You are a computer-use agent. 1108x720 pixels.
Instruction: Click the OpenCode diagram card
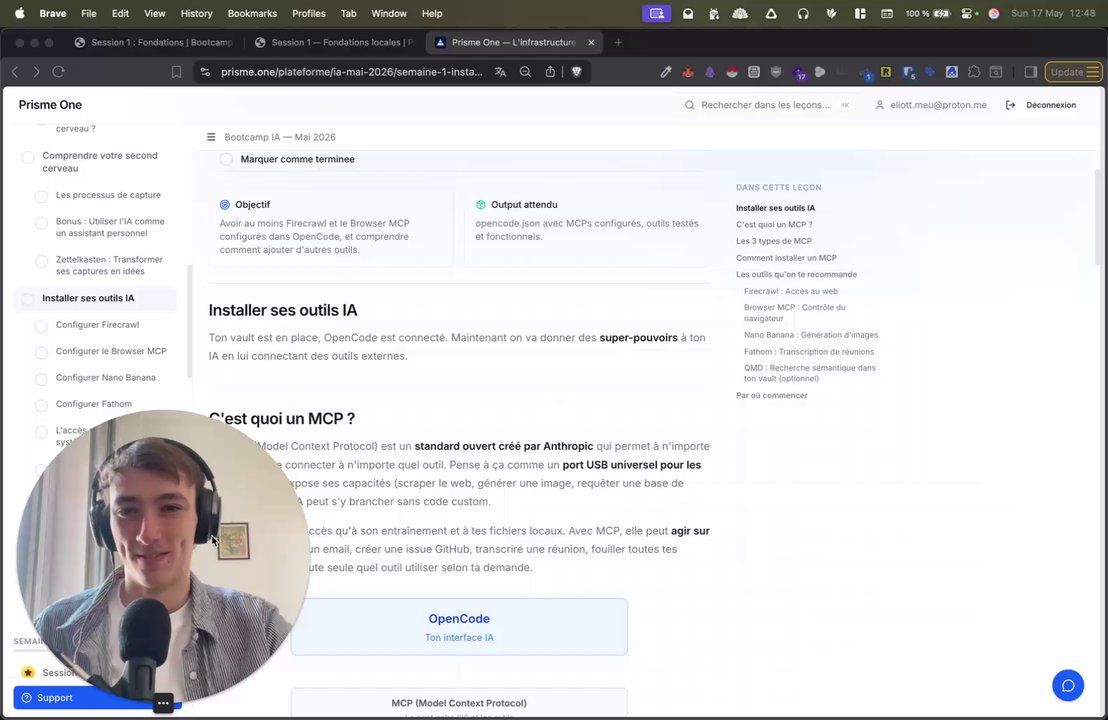[459, 627]
